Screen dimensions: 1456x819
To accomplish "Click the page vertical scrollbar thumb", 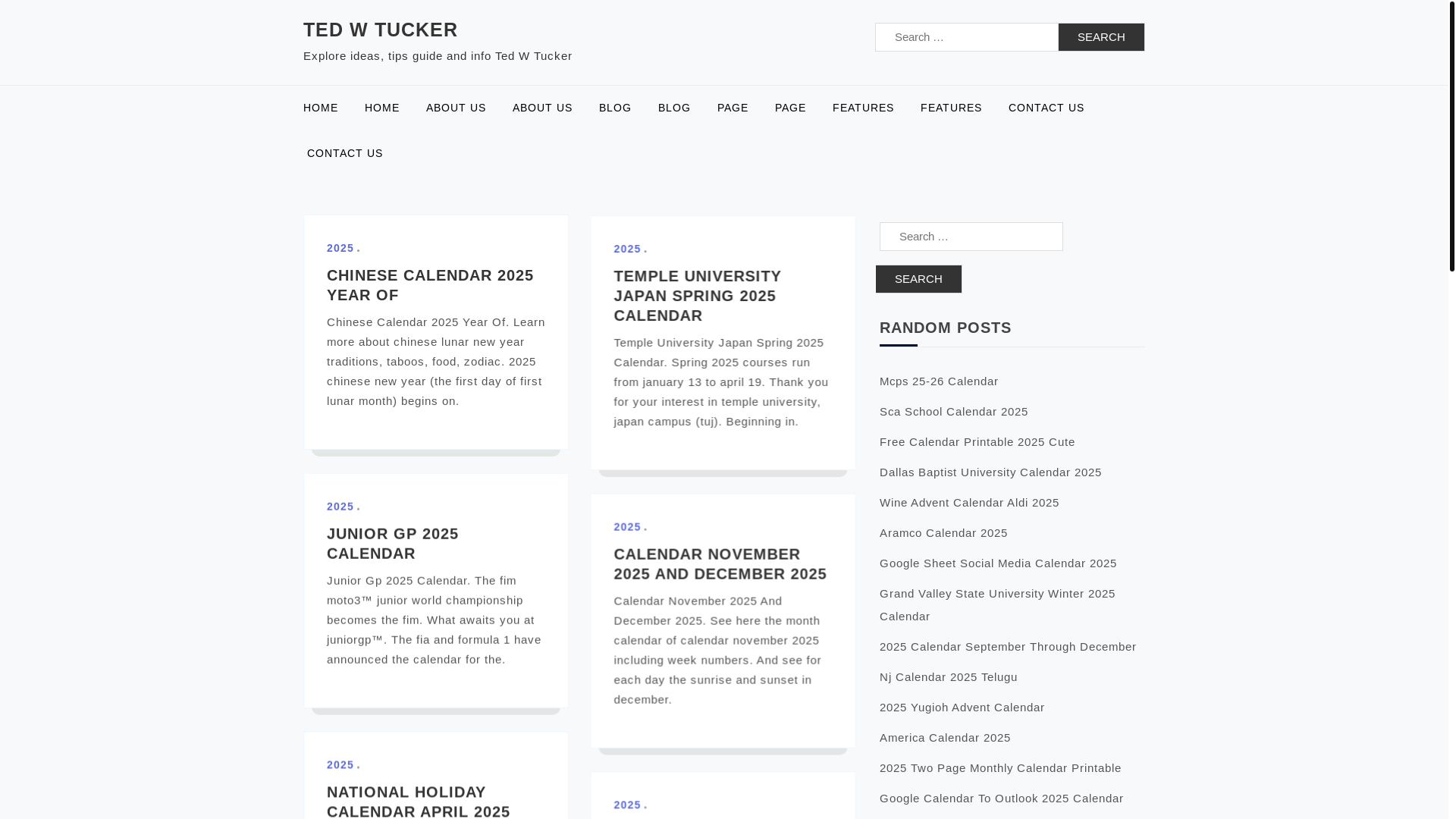I will tap(1451, 136).
